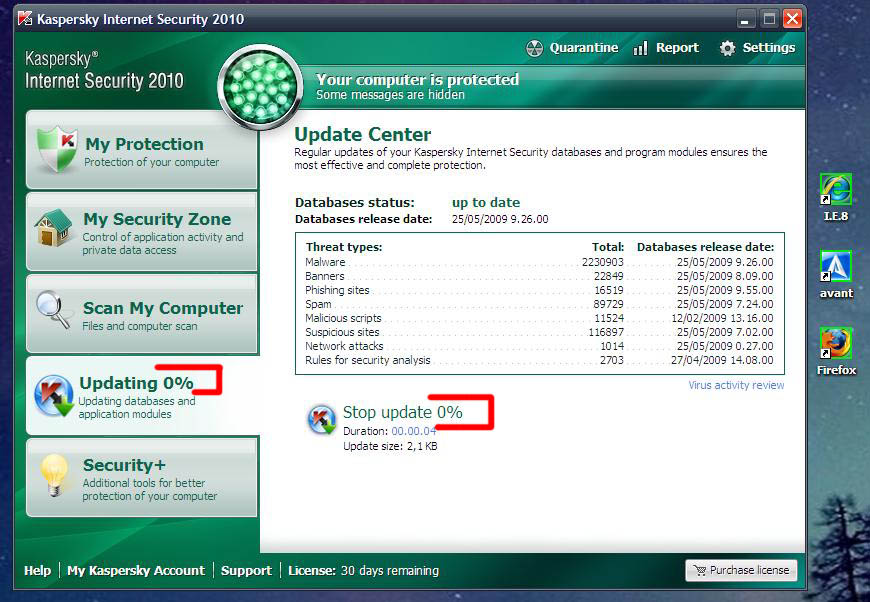870x602 pixels.
Task: Click 'Some messages are hidden' text
Action: click(x=391, y=95)
